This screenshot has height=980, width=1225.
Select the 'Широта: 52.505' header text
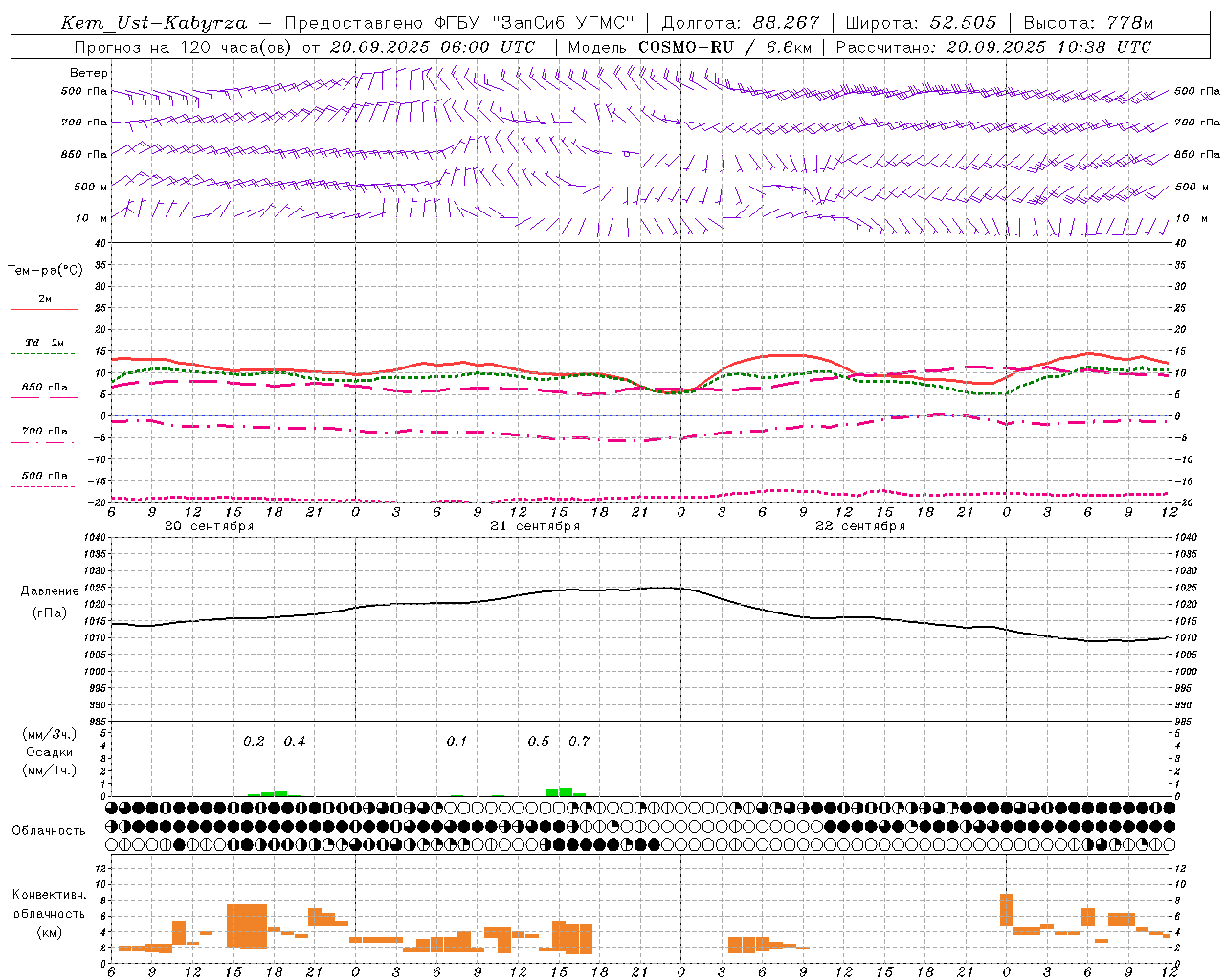pyautogui.click(x=921, y=23)
